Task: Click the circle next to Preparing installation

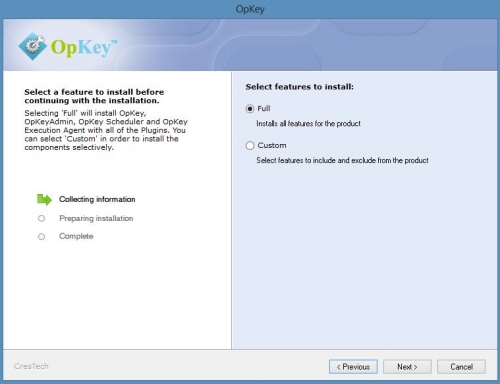Action: coord(41,218)
